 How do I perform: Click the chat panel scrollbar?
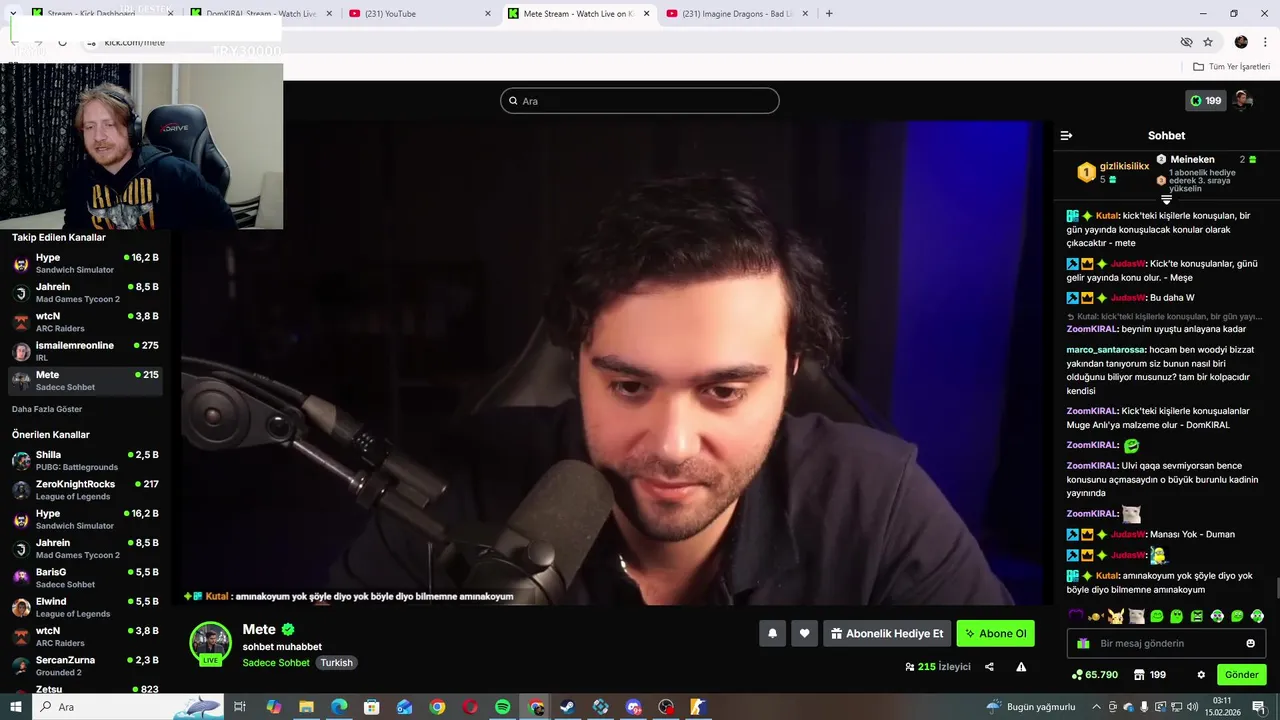pyautogui.click(x=1276, y=588)
